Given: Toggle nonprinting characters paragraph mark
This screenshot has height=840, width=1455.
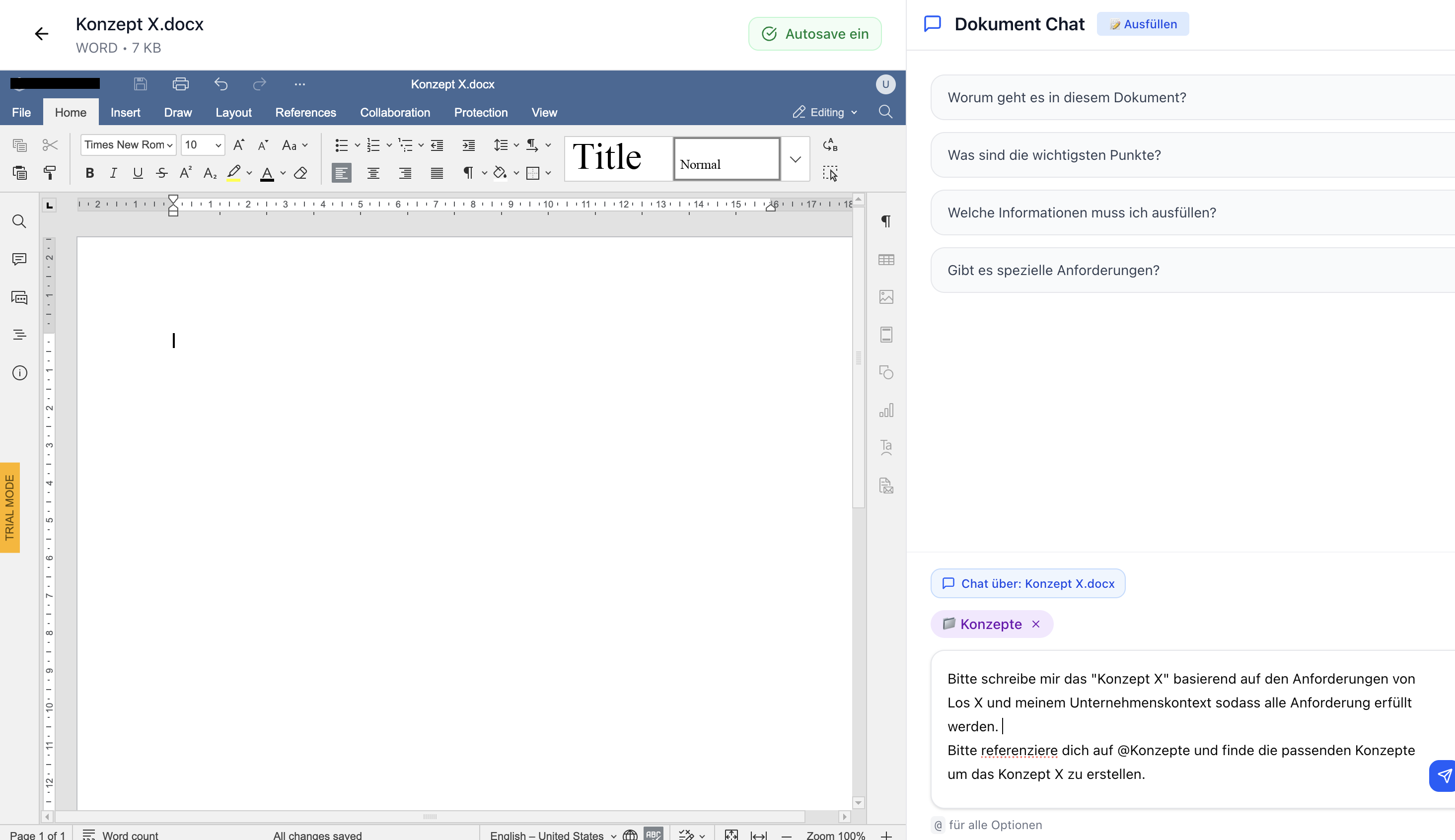Looking at the screenshot, I should pos(468,173).
